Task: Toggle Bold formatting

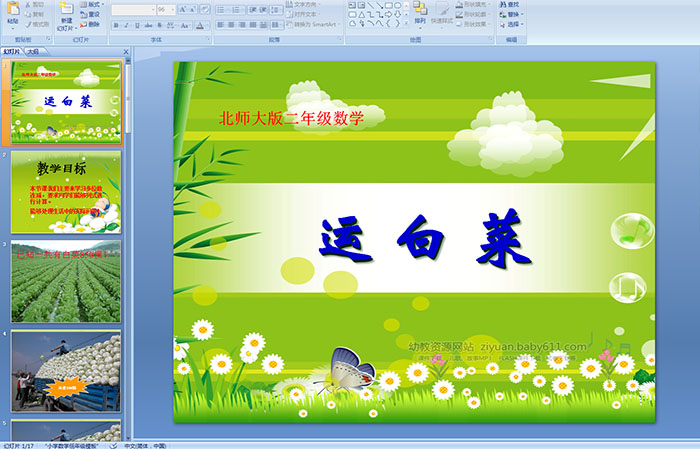Action: (x=116, y=25)
